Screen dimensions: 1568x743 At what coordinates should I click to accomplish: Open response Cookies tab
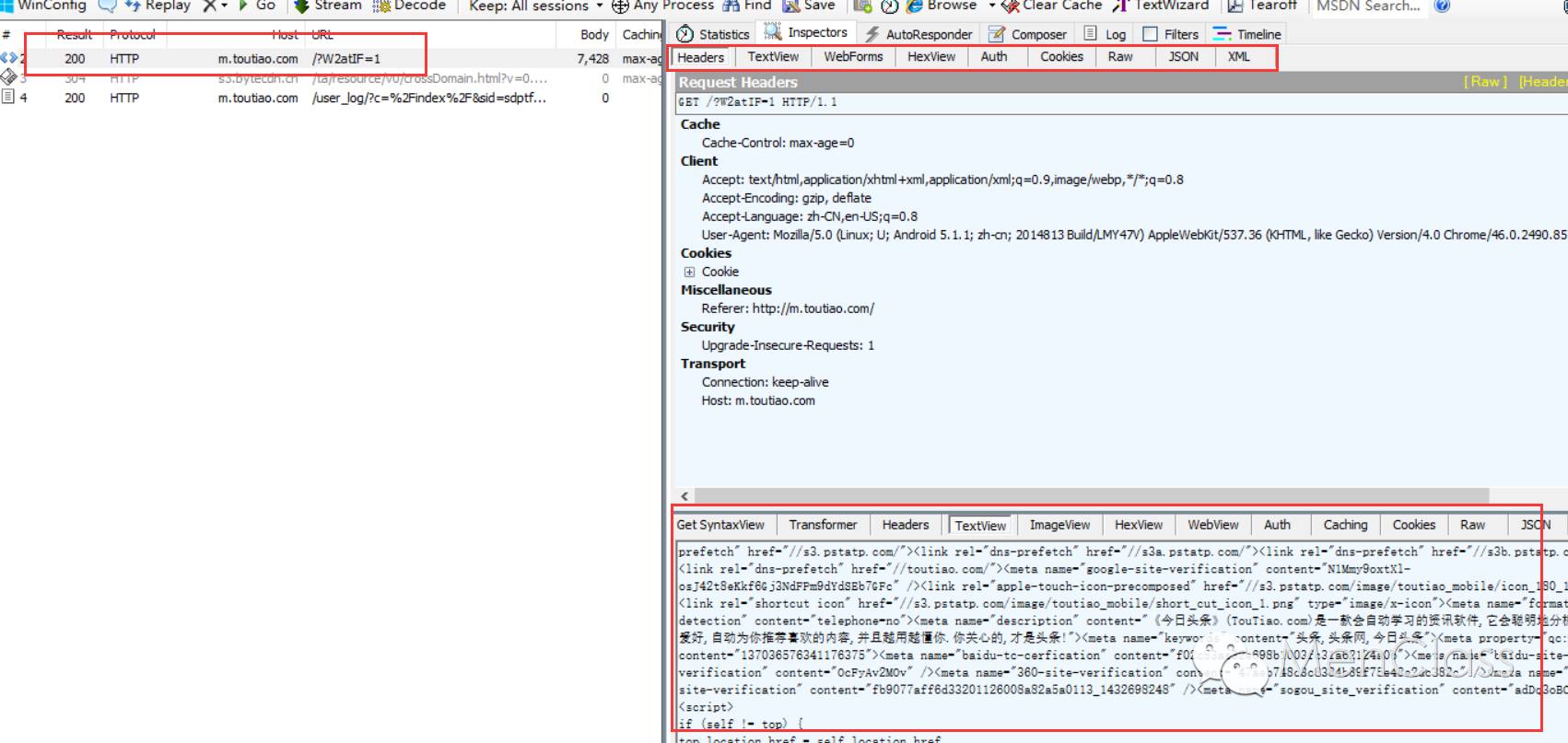[x=1413, y=525]
